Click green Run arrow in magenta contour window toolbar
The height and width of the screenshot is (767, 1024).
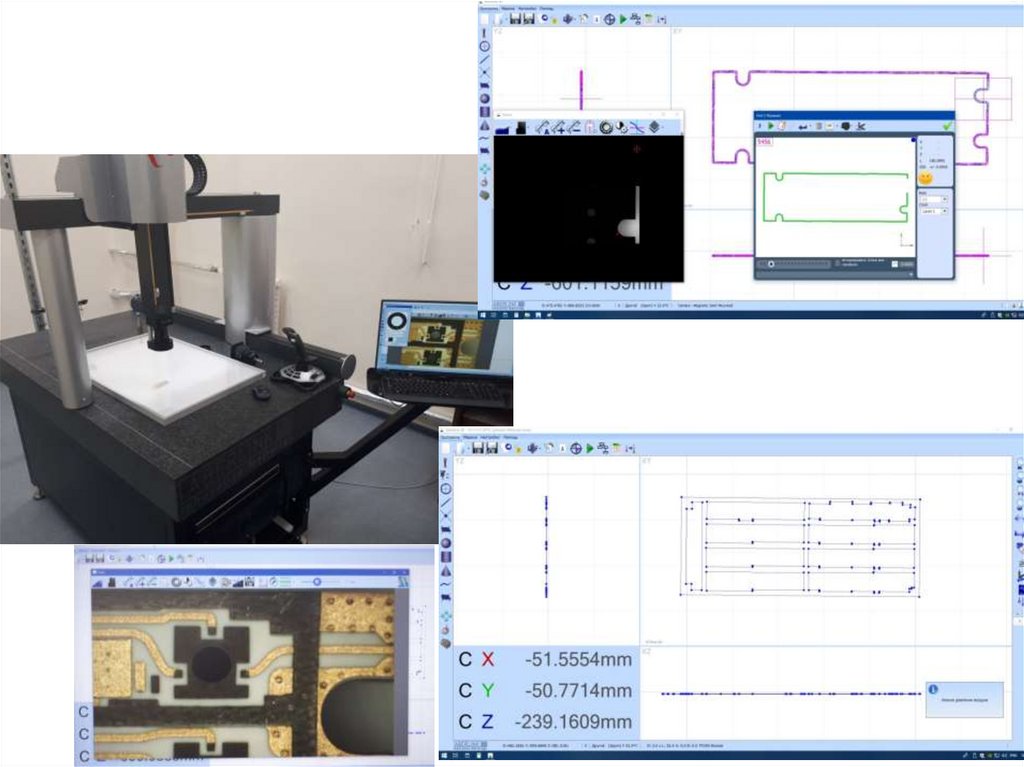(x=623, y=19)
